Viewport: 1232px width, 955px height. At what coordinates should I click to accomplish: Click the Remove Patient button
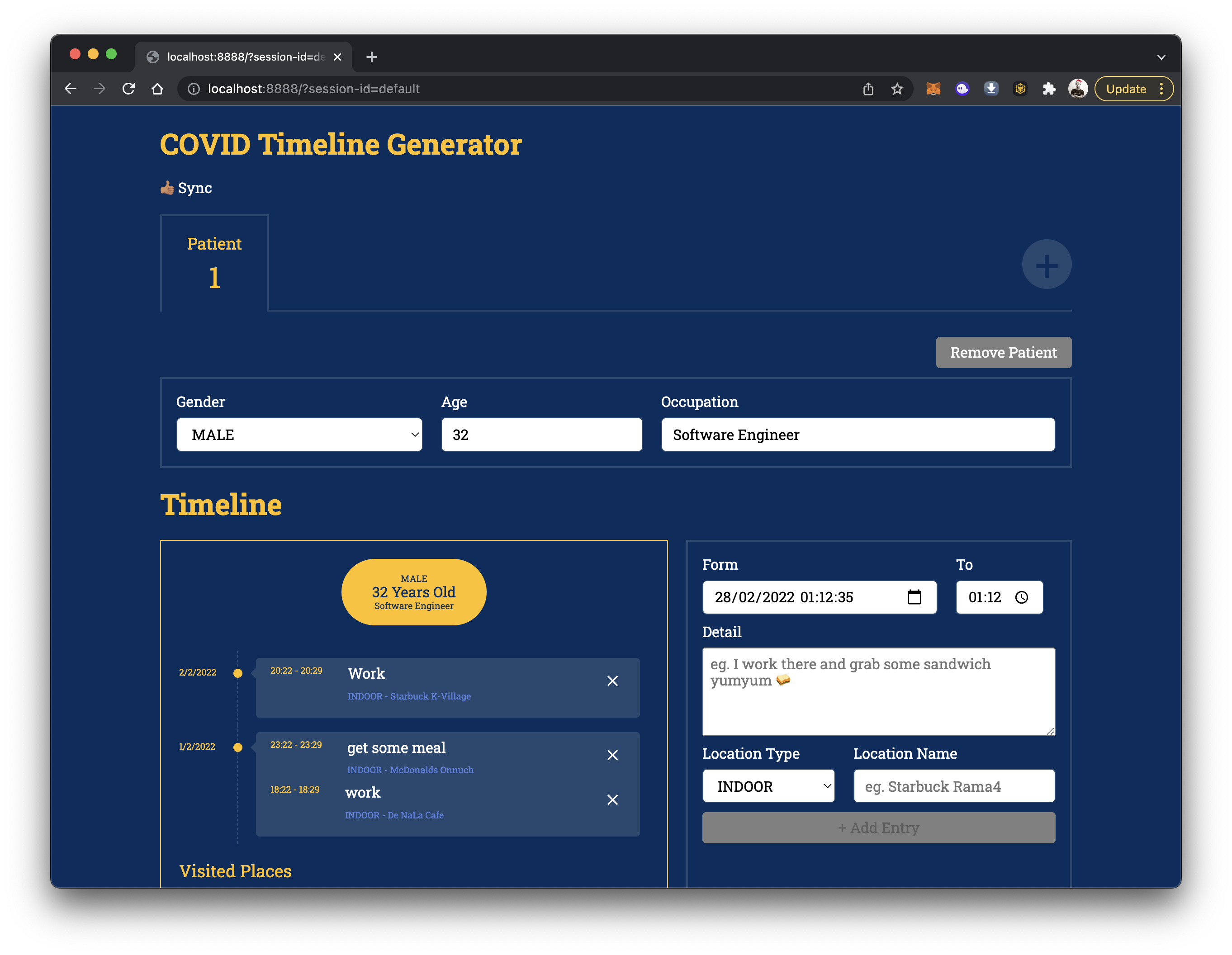coord(1003,353)
